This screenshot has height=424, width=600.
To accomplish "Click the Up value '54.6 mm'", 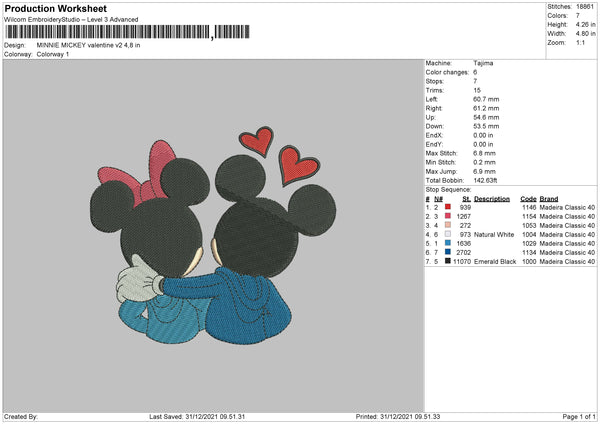I will [x=486, y=117].
